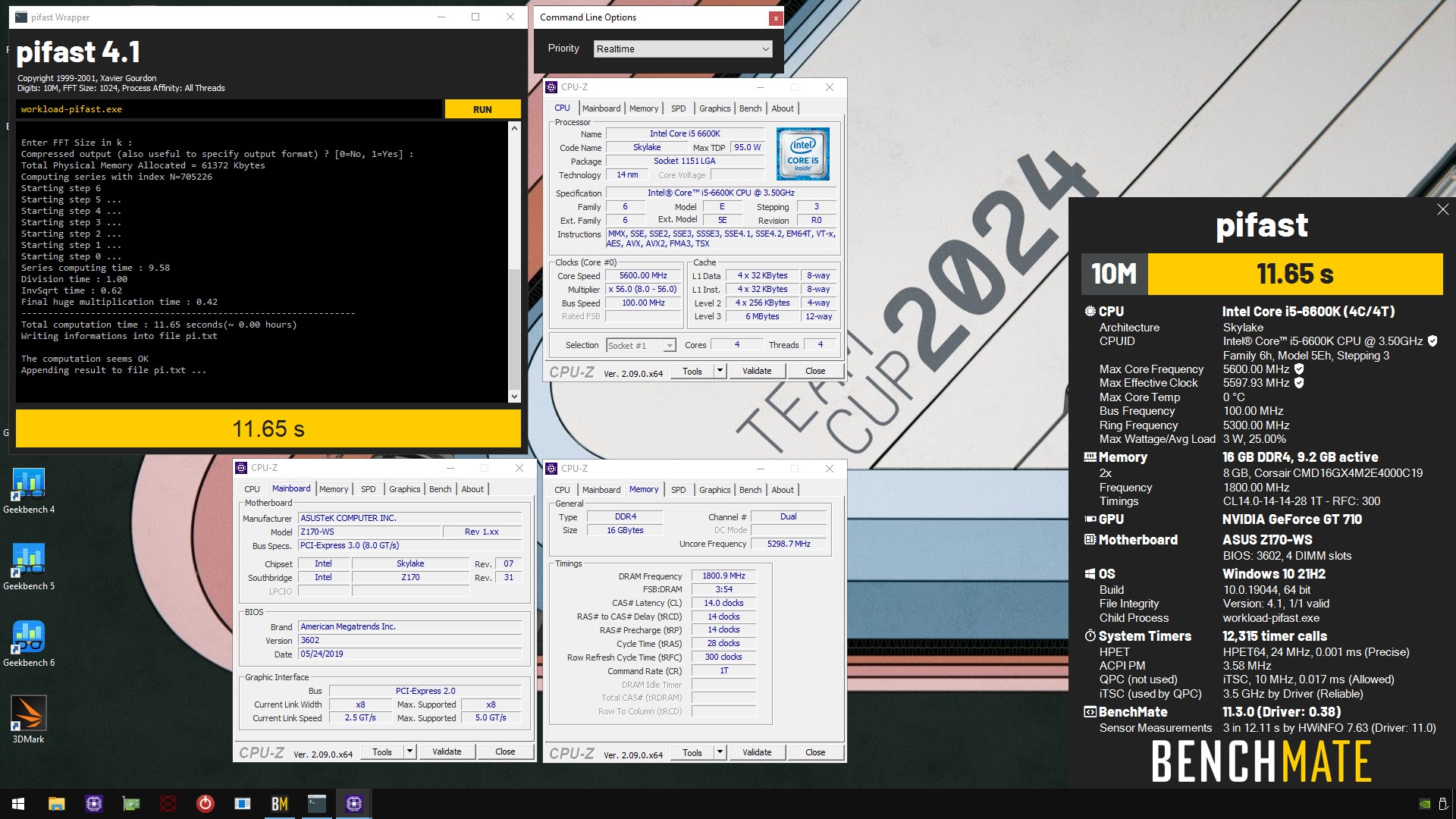The image size is (1456, 819).
Task: Click the blue window taskbar icon
Action: [243, 804]
